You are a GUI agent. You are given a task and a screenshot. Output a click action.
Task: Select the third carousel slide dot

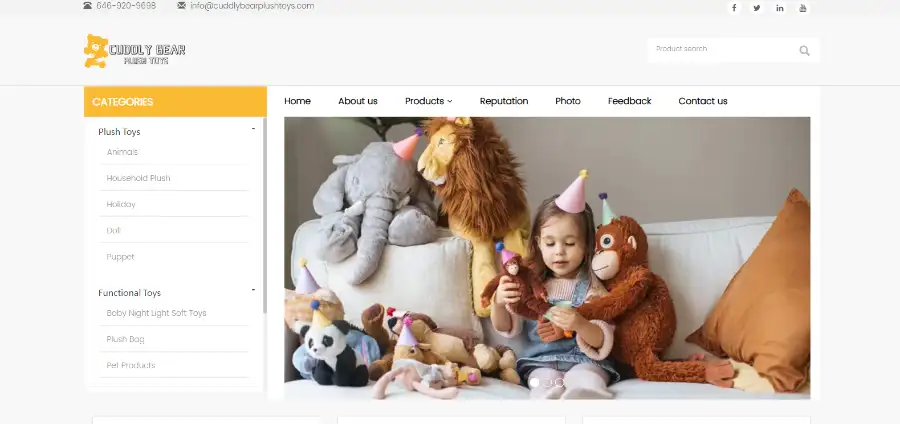pos(559,382)
